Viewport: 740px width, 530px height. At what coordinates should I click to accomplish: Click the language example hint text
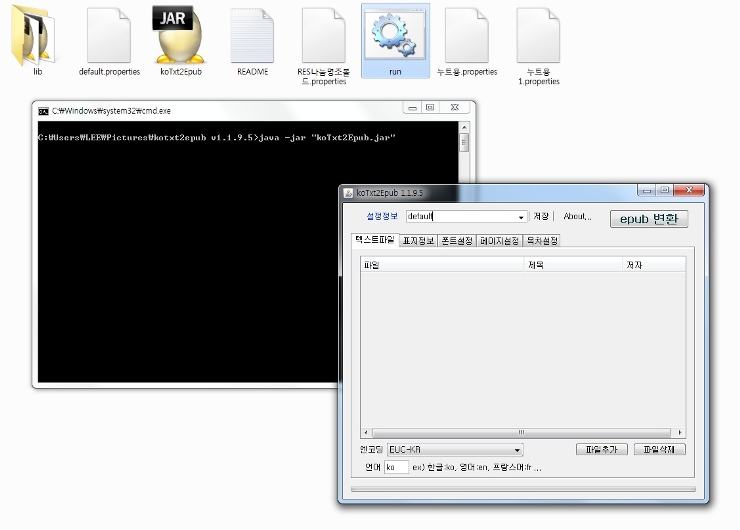coord(477,467)
